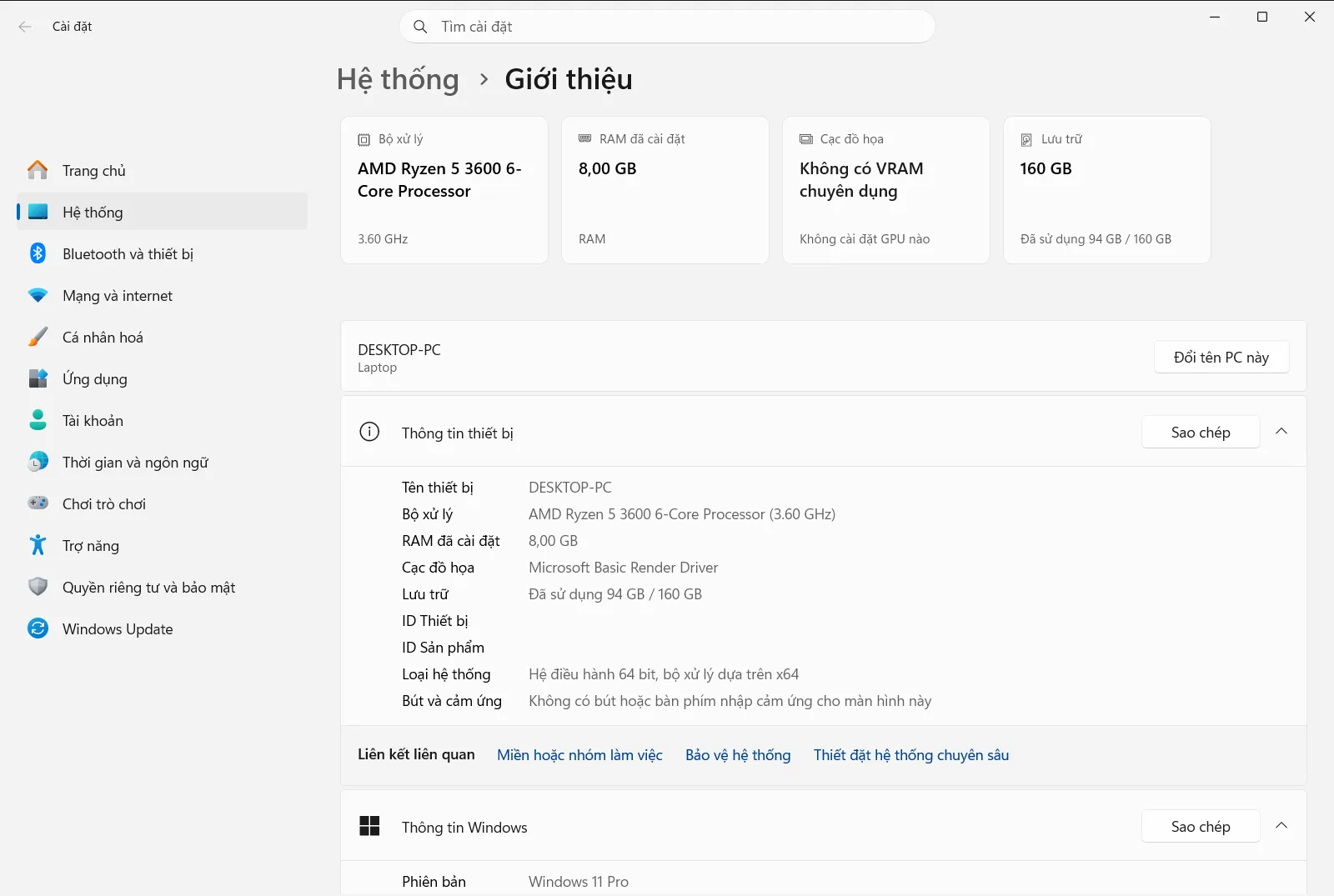Open Miền hoặc nhóm làm việc link
Image resolution: width=1334 pixels, height=896 pixels.
(x=579, y=755)
